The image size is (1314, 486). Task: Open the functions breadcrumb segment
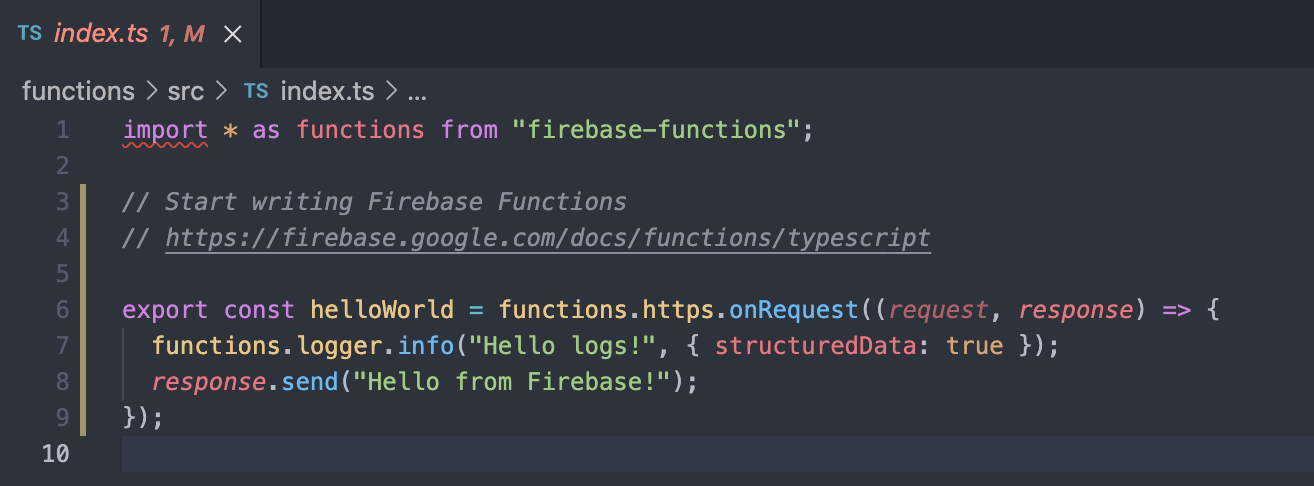click(78, 92)
